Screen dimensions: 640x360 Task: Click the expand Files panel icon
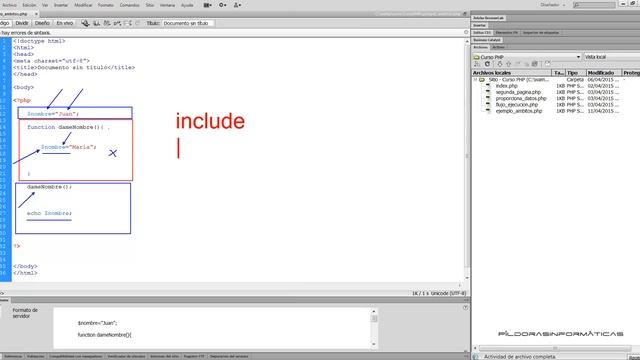548,64
